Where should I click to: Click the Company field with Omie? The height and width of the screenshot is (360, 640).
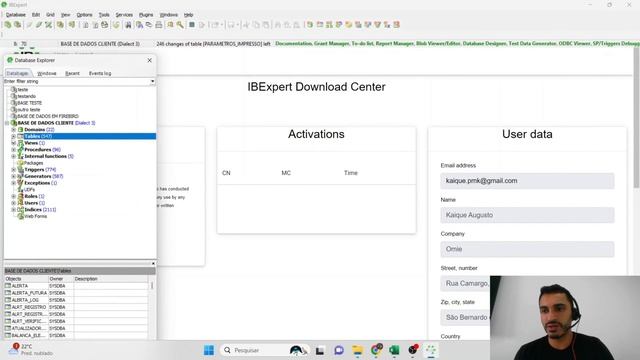click(527, 249)
